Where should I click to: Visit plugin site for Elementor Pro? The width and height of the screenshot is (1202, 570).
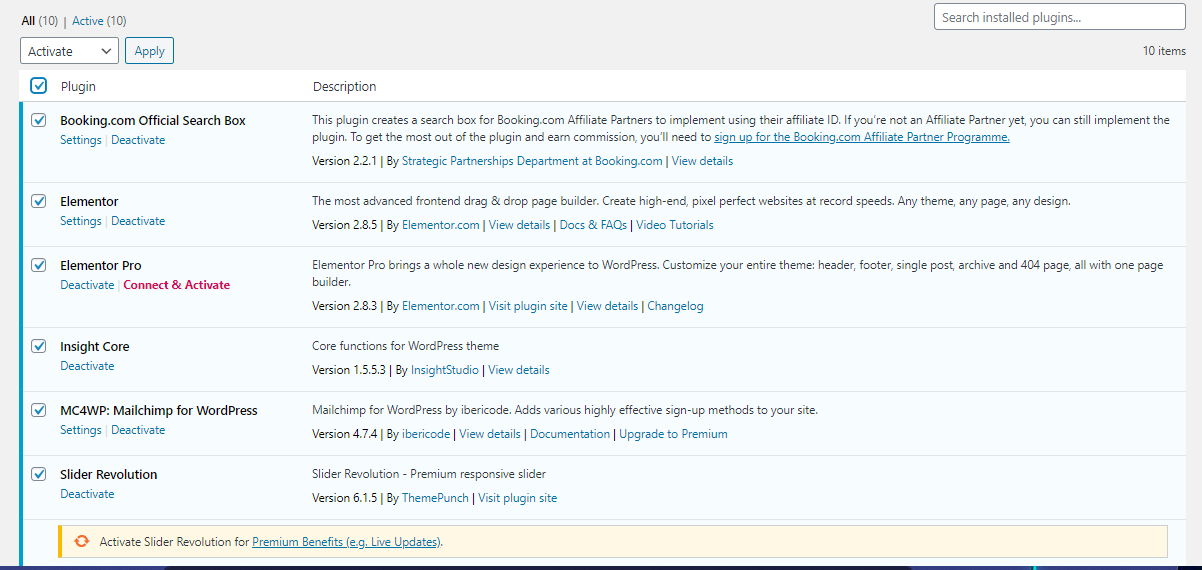(x=528, y=306)
